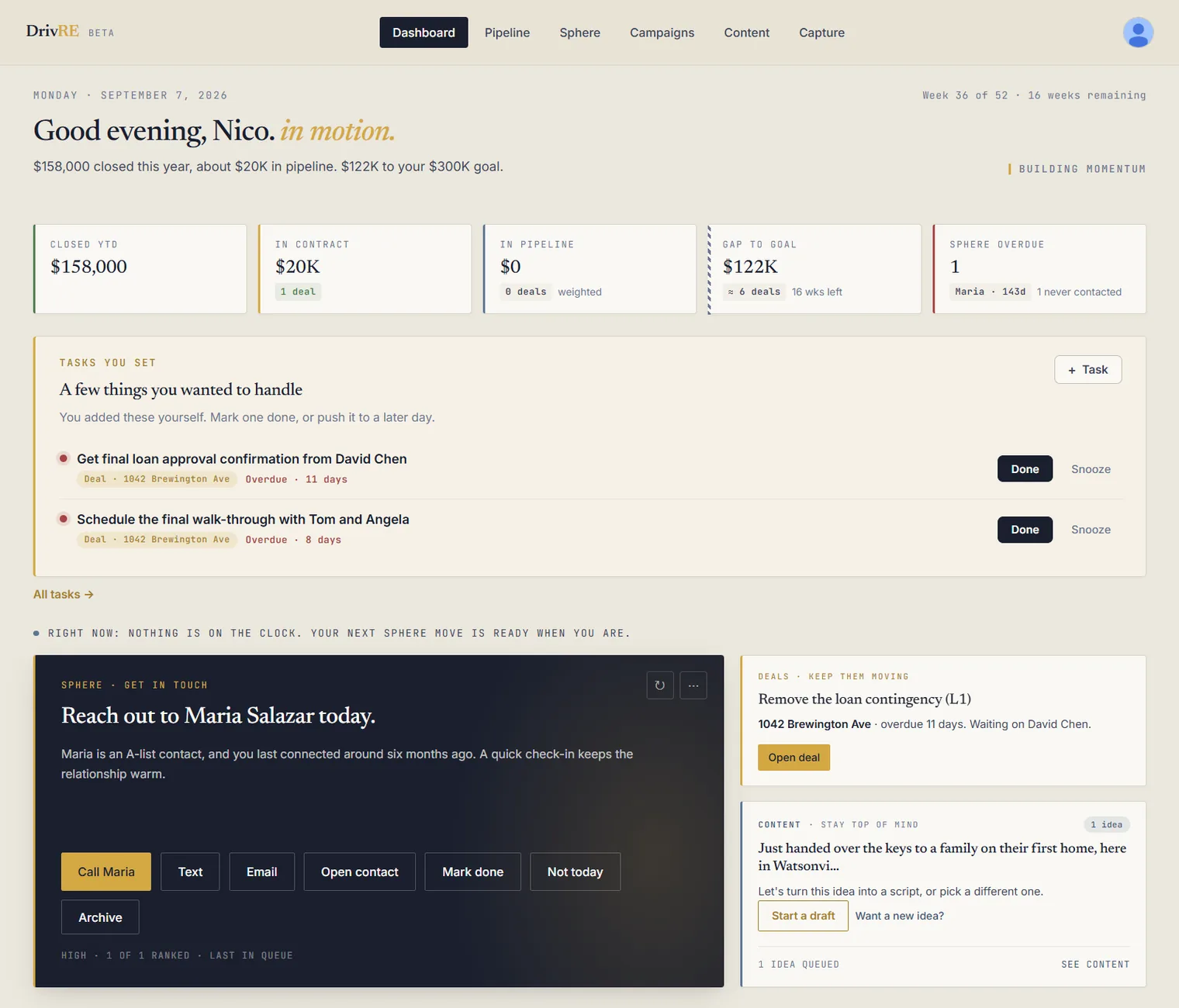Image resolution: width=1179 pixels, height=1008 pixels.
Task: Navigate to the Content tab
Action: tap(746, 33)
